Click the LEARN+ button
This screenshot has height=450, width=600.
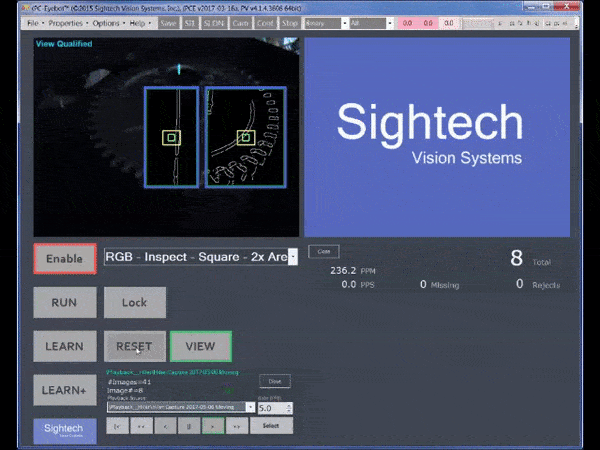(65, 390)
